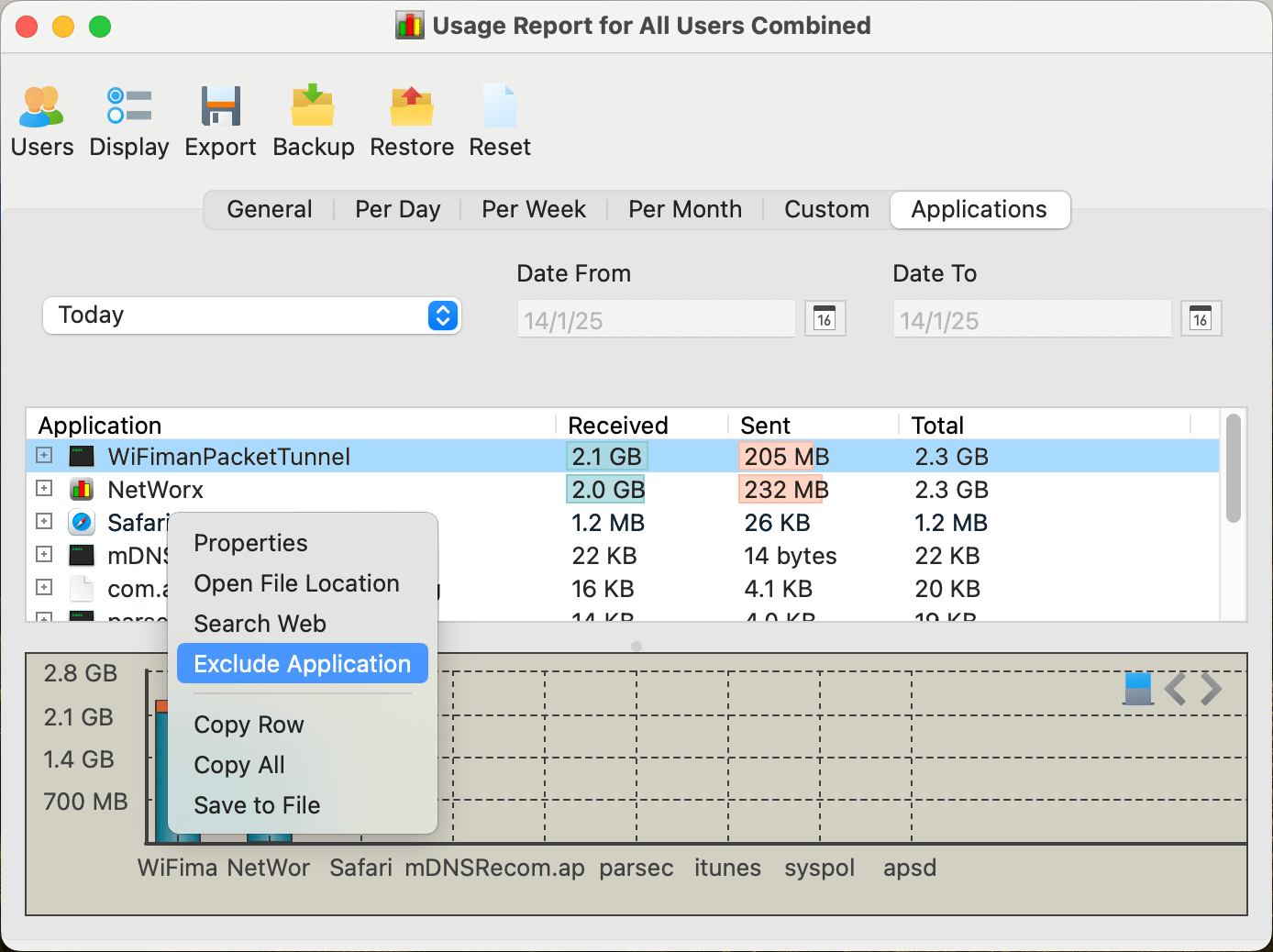This screenshot has height=952, width=1273.
Task: Select the NetWorx application name
Action: 156,490
